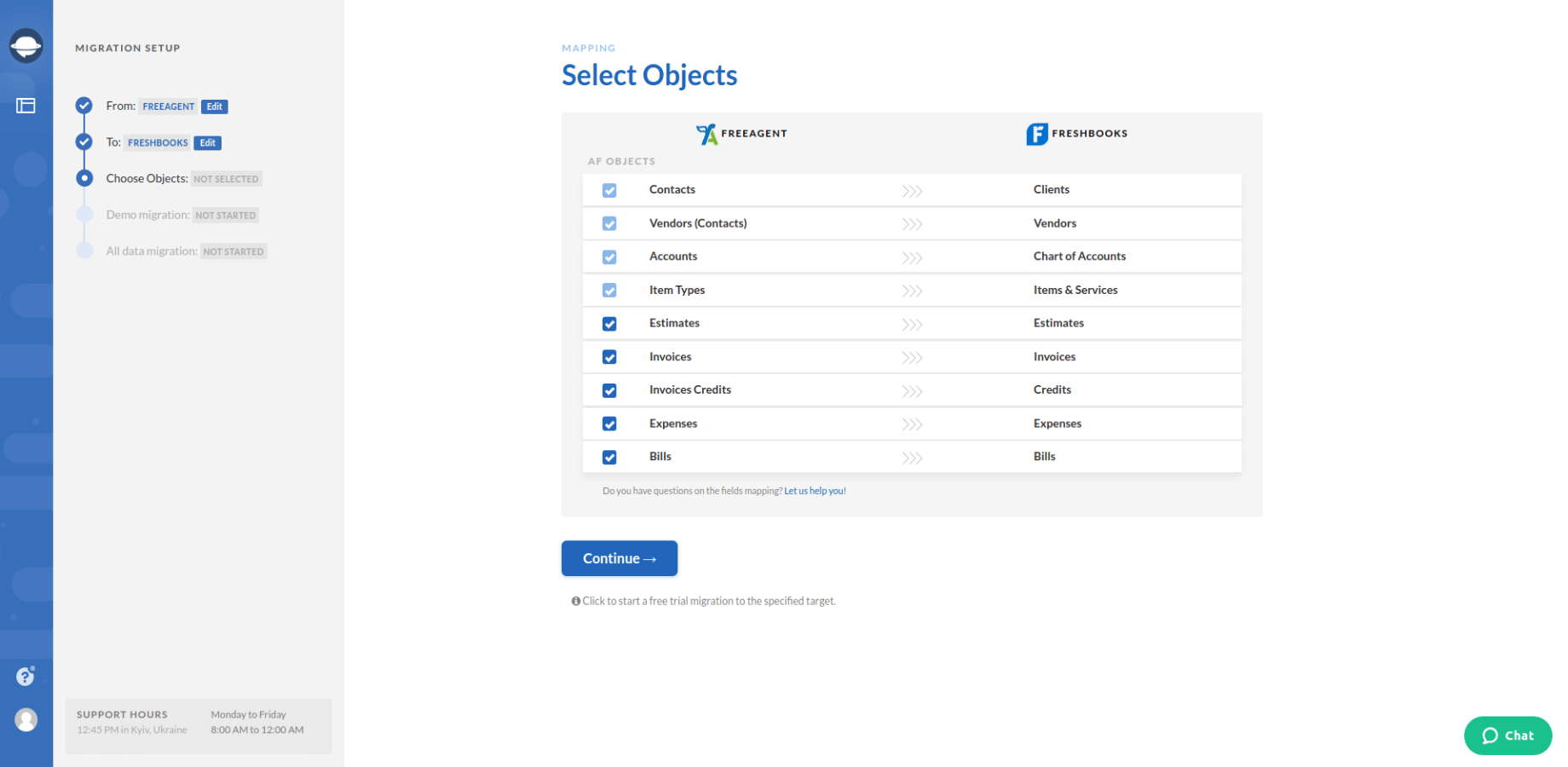Edit the To FreshBooks target

(208, 142)
